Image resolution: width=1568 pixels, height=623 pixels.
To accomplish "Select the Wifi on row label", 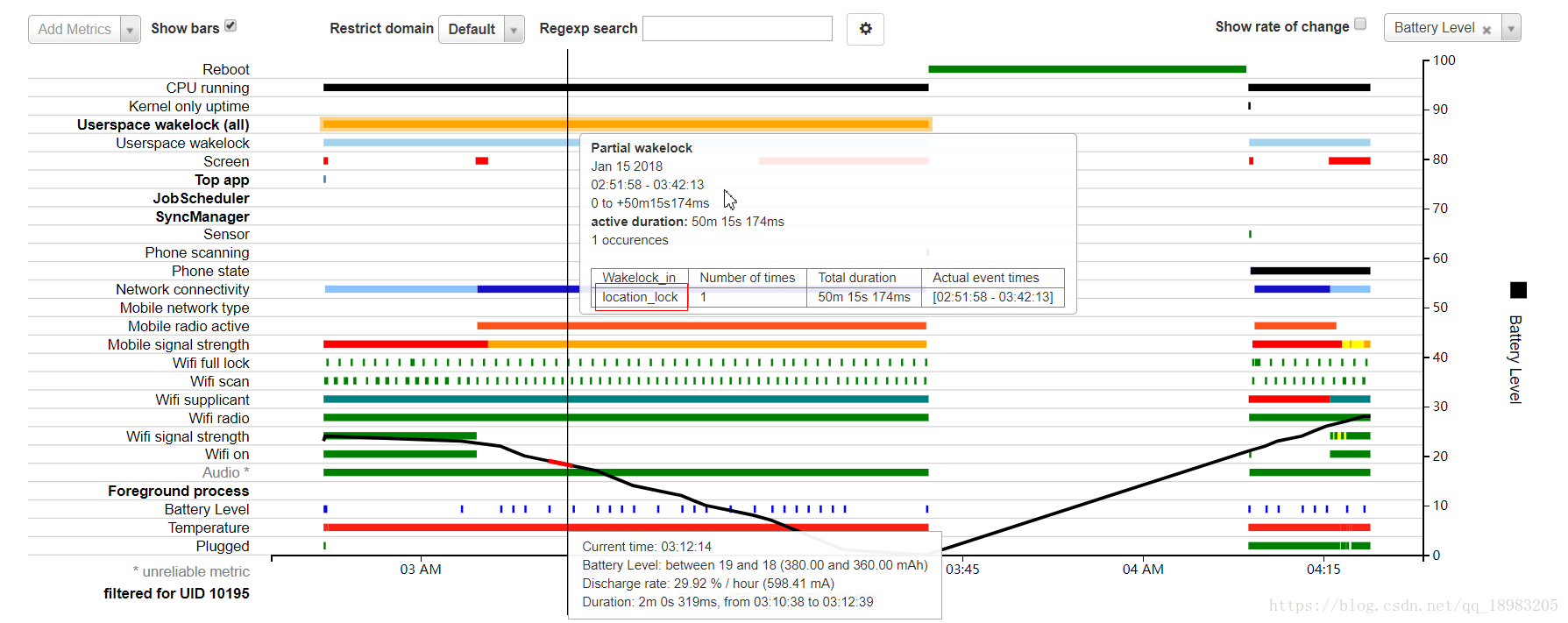I will (227, 454).
